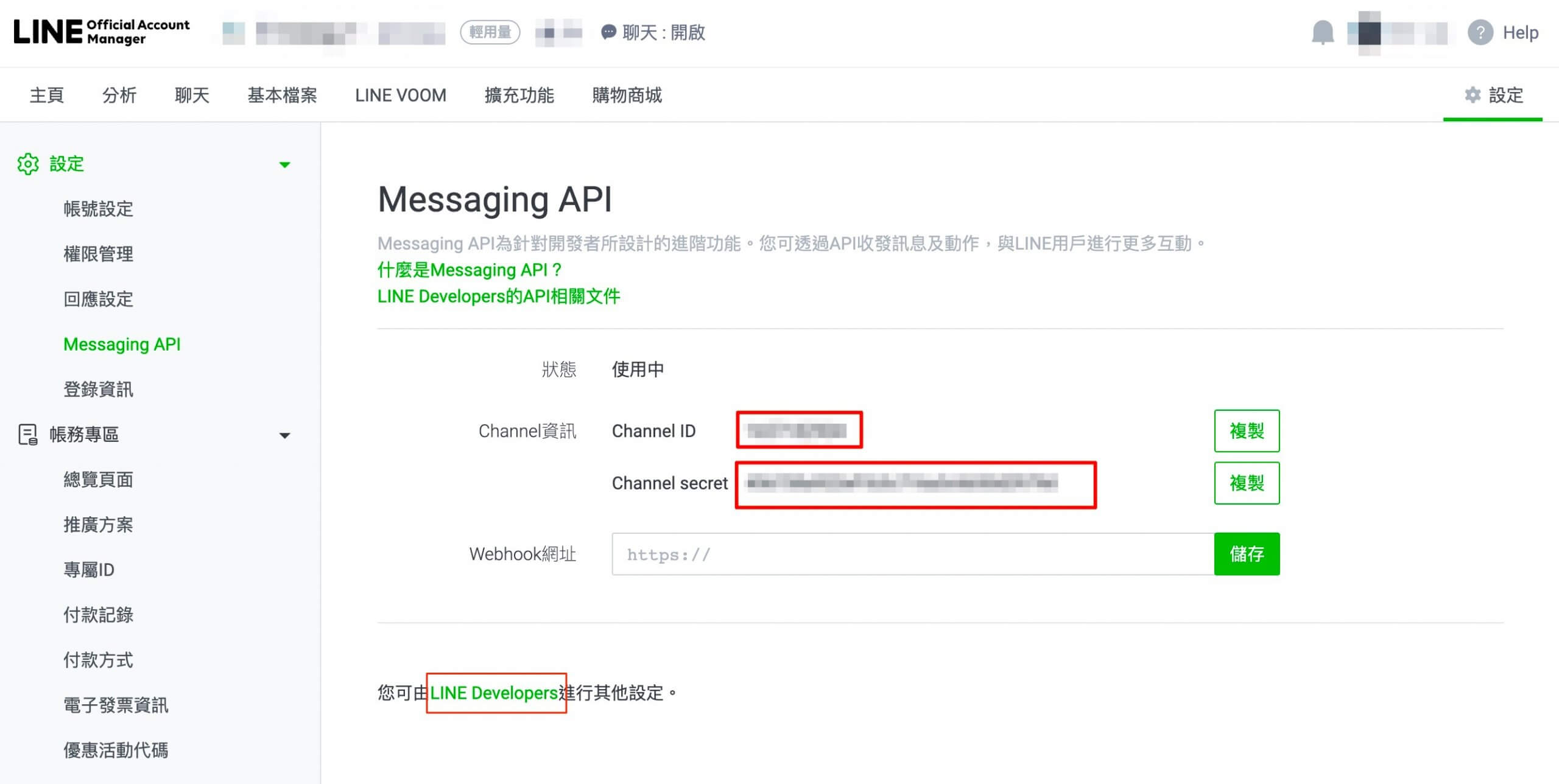Switch to the 聊天 tab
This screenshot has width=1559, height=784.
(x=192, y=95)
